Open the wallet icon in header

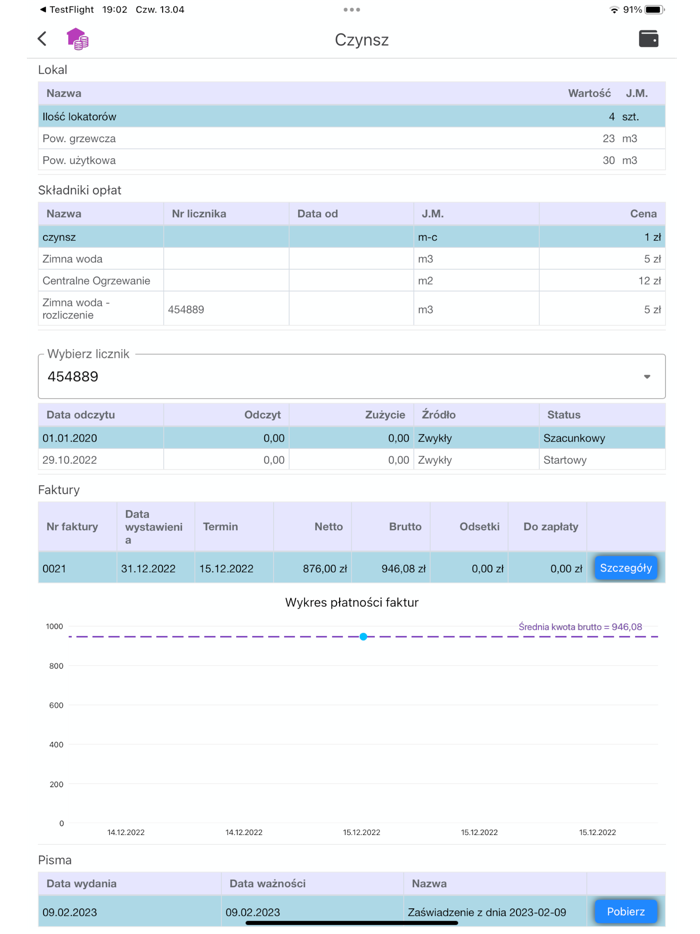[648, 39]
